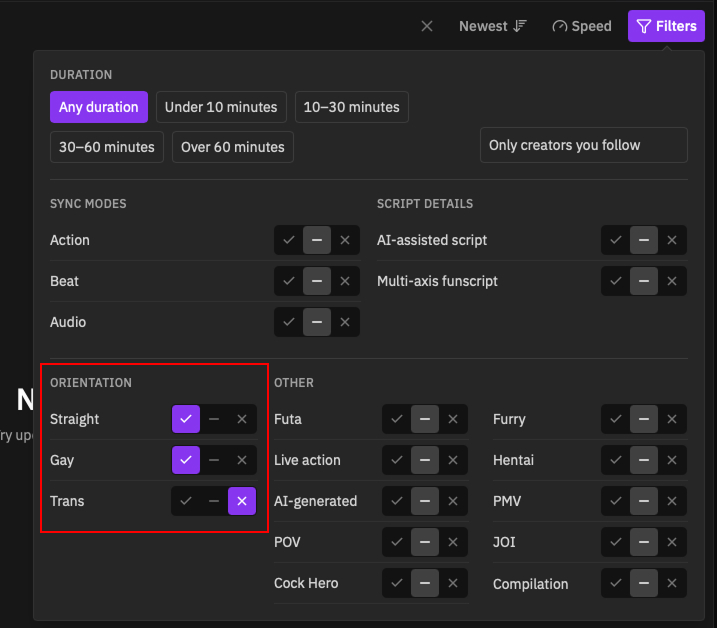Screen dimensions: 717x628
Task: Set Multi-axis funscript to neutral dash
Action: tap(644, 281)
